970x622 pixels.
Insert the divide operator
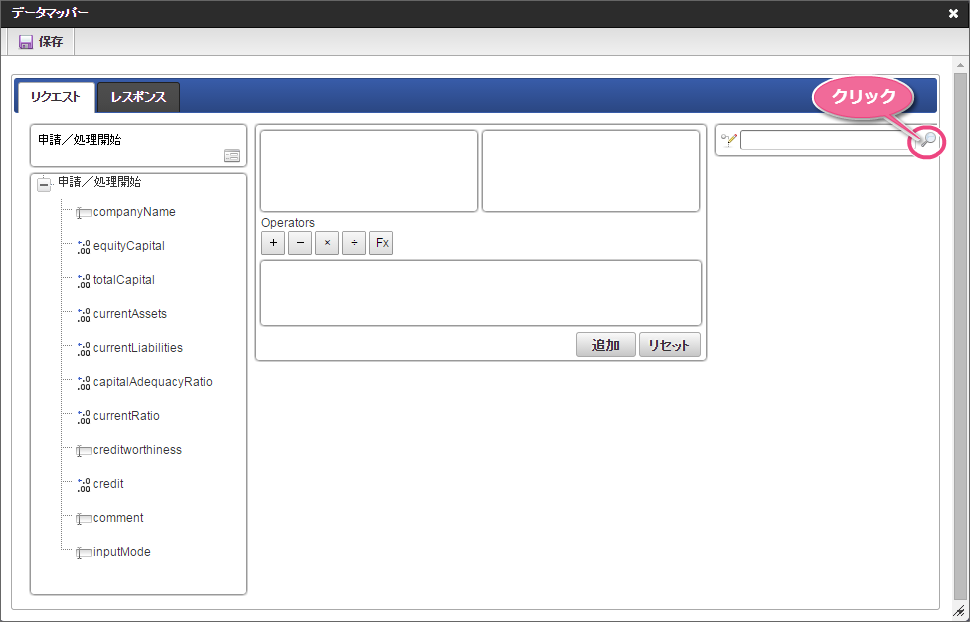(354, 243)
